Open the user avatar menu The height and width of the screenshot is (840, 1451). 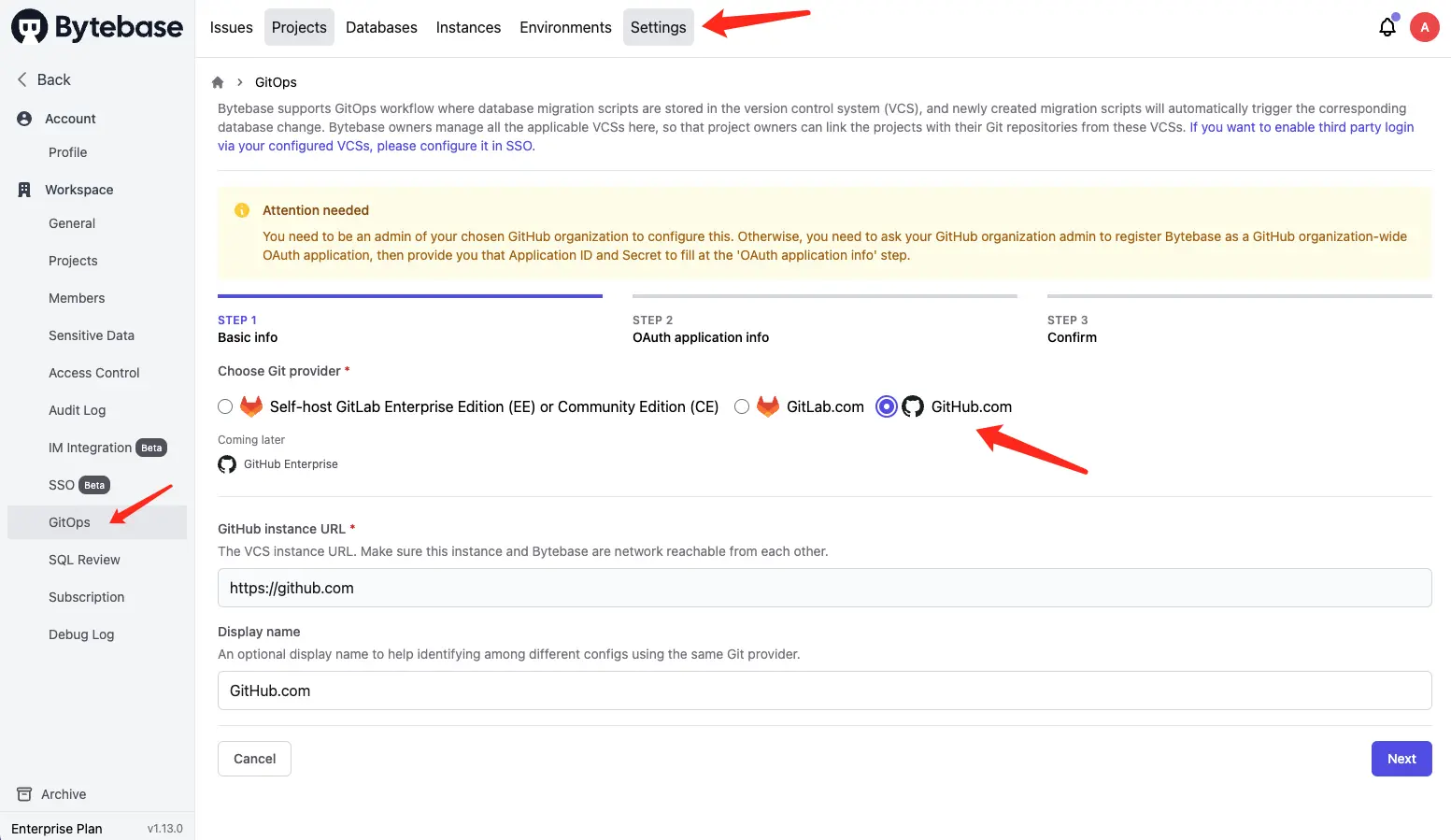click(1424, 26)
